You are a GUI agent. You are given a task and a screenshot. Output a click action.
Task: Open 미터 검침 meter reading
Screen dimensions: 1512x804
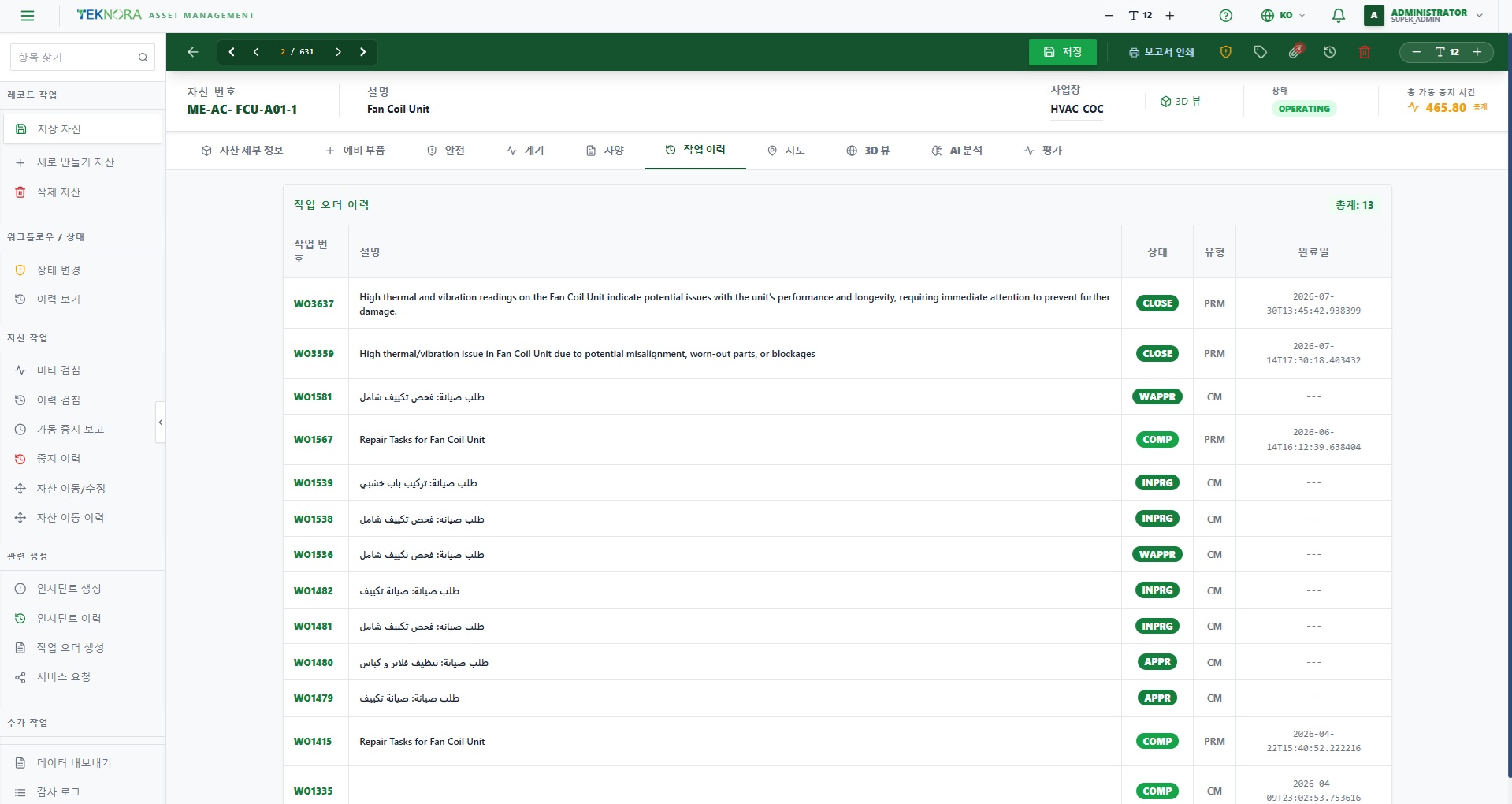click(82, 370)
